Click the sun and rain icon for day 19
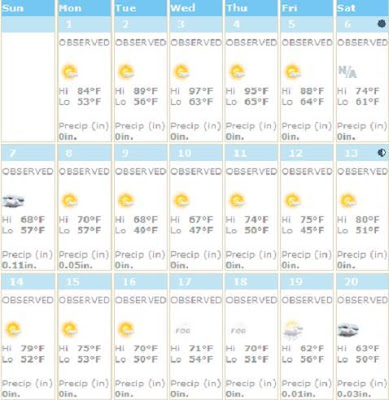The width and height of the screenshot is (389, 400). (293, 330)
